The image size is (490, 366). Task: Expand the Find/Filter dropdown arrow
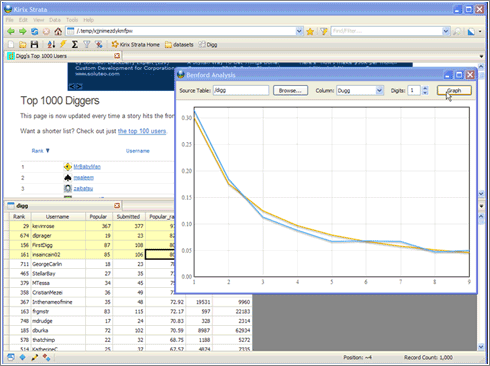446,31
